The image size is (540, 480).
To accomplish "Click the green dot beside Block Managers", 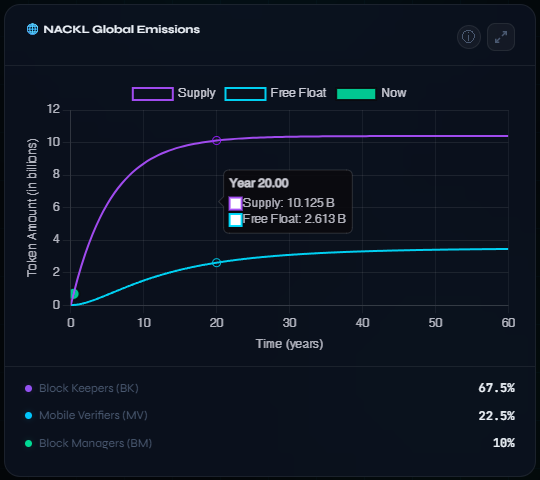I will pos(29,443).
